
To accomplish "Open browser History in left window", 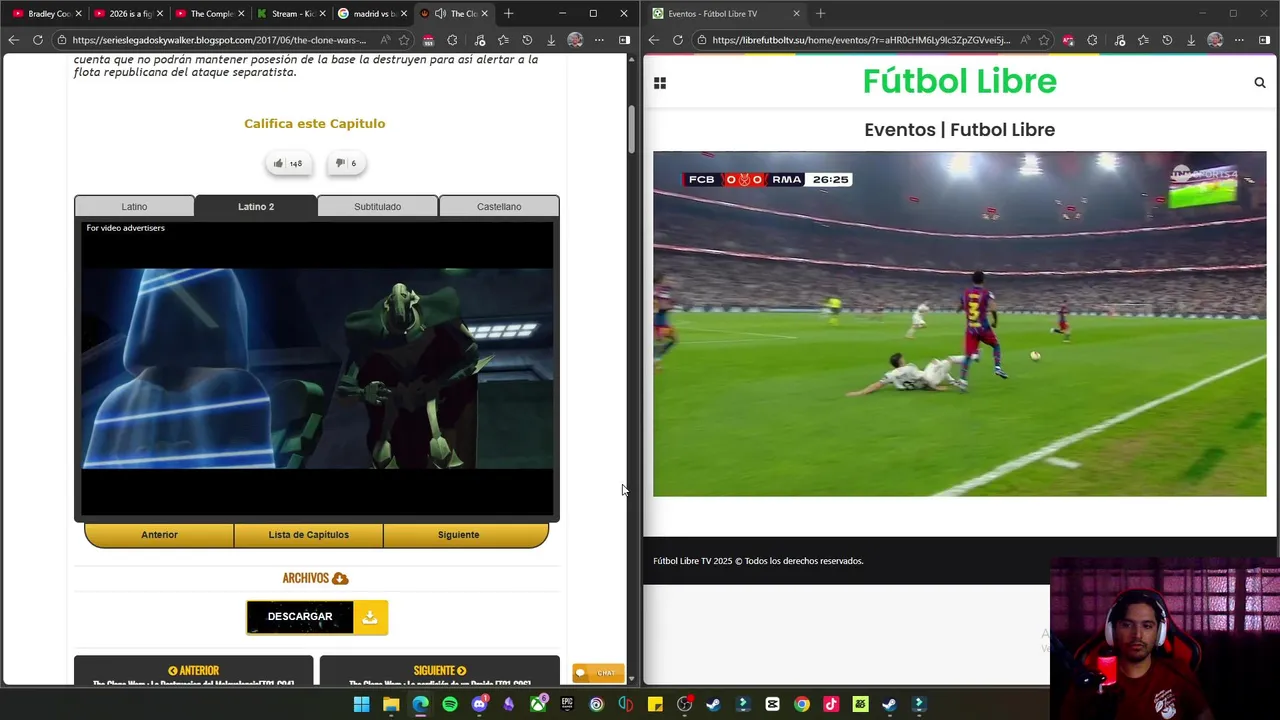I will coord(527,40).
